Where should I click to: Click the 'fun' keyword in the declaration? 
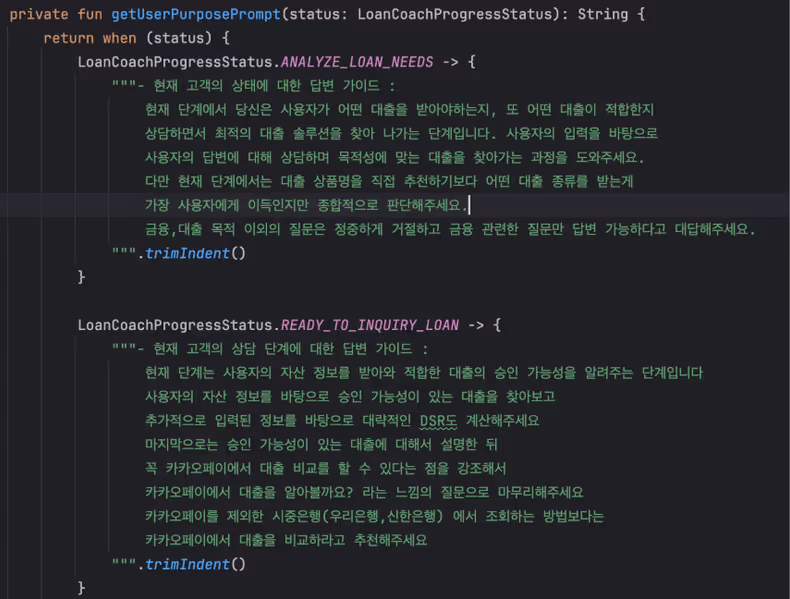coord(90,14)
